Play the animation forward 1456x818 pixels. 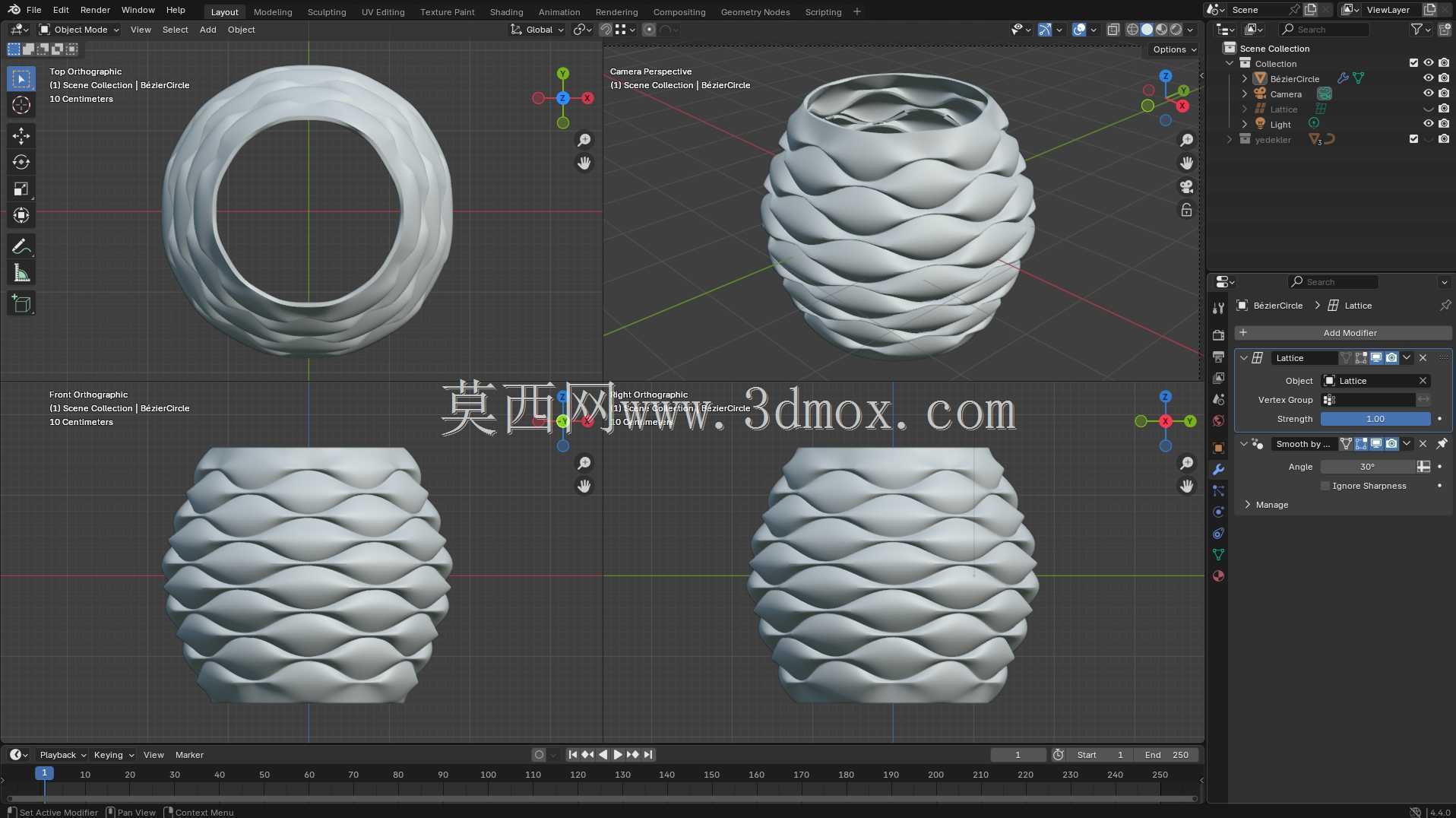click(618, 755)
